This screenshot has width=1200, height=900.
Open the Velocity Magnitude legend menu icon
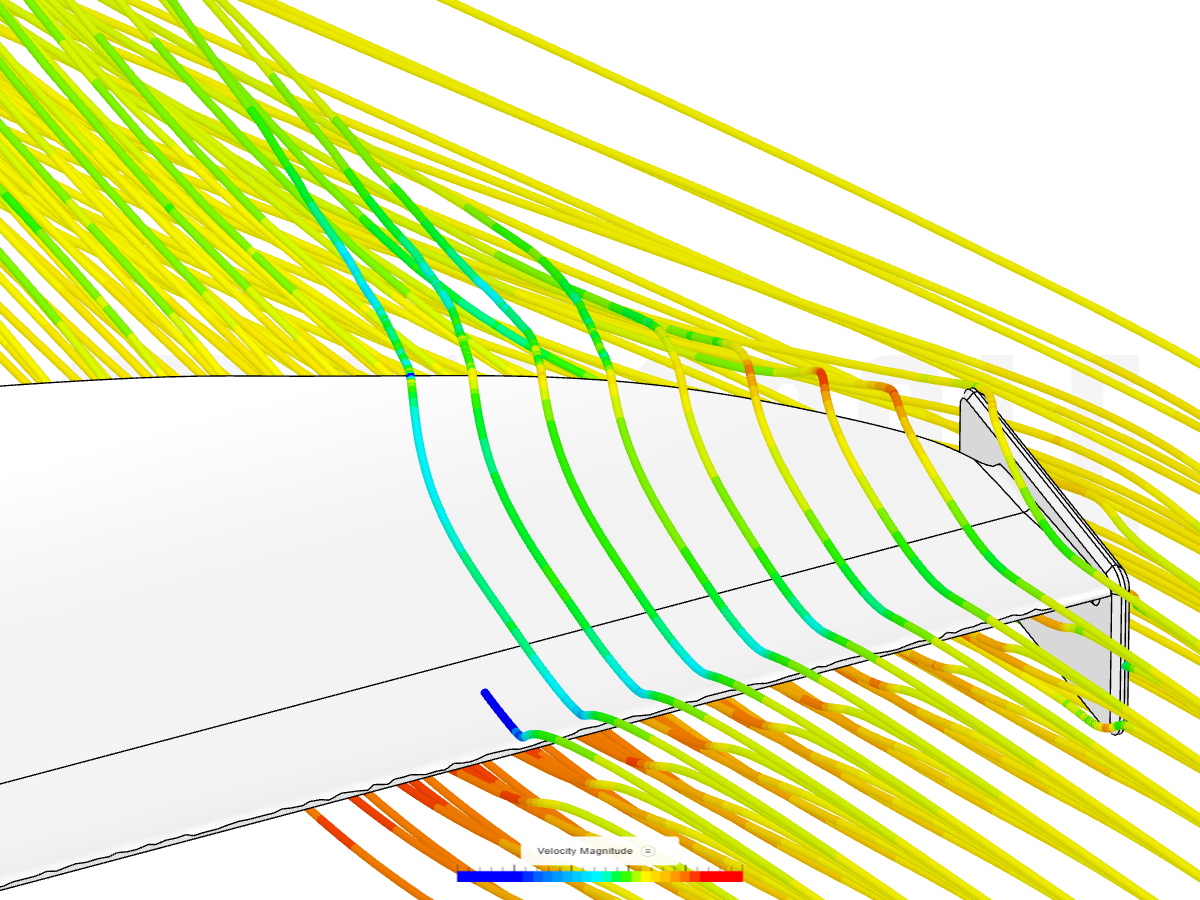coord(647,851)
